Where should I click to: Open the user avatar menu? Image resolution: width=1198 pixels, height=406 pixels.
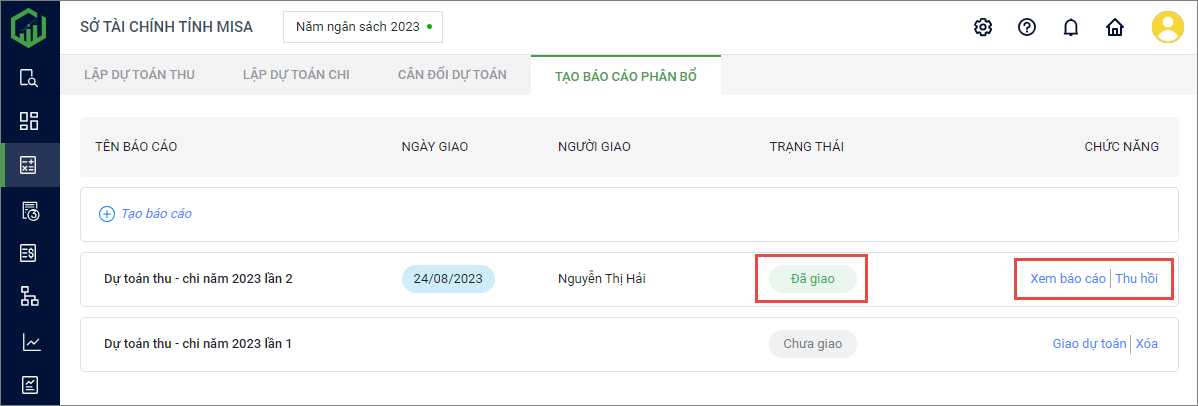click(1167, 27)
